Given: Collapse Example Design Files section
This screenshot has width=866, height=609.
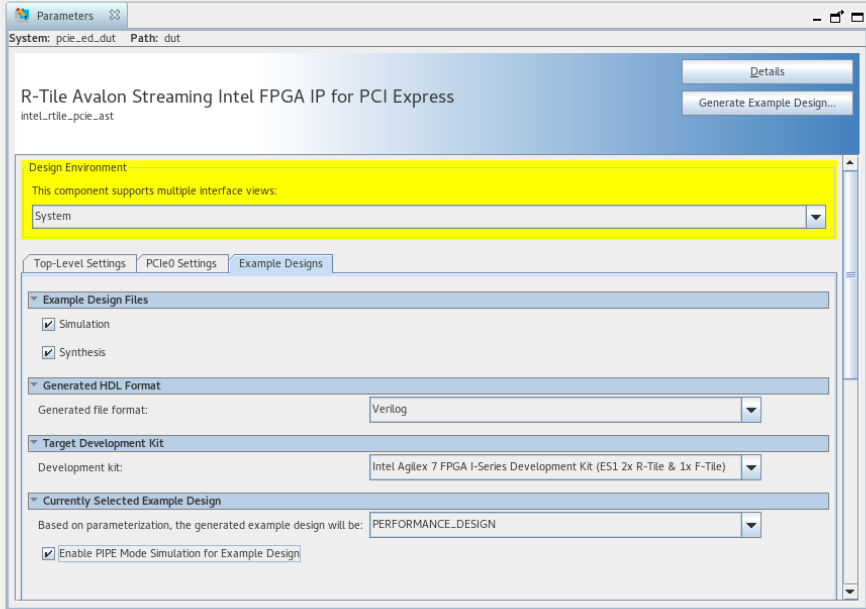Looking at the screenshot, I should pyautogui.click(x=34, y=299).
